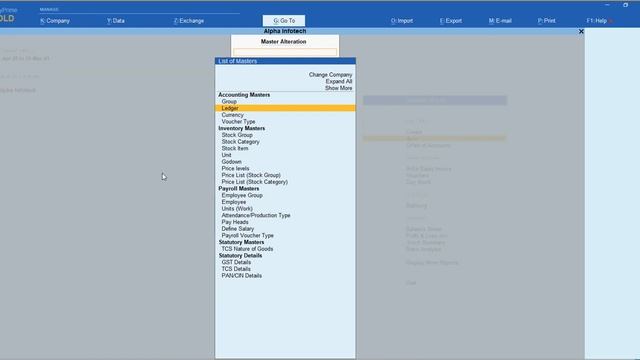The height and width of the screenshot is (360, 640).
Task: Open F1: Help menu
Action: click(597, 21)
